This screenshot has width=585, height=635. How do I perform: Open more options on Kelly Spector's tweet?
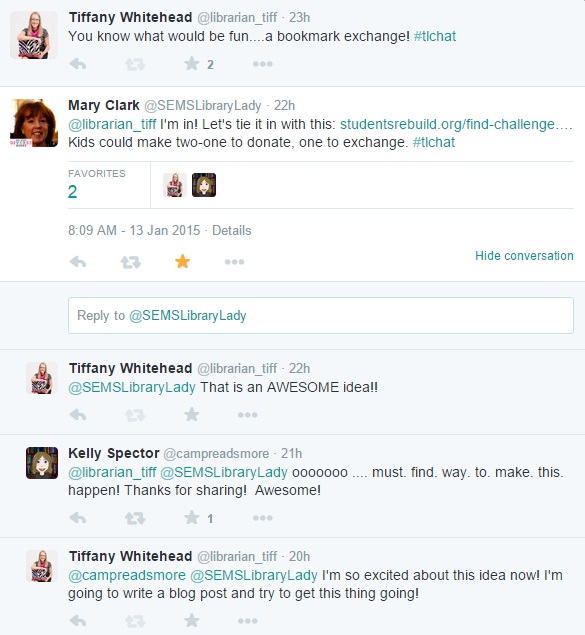click(263, 518)
